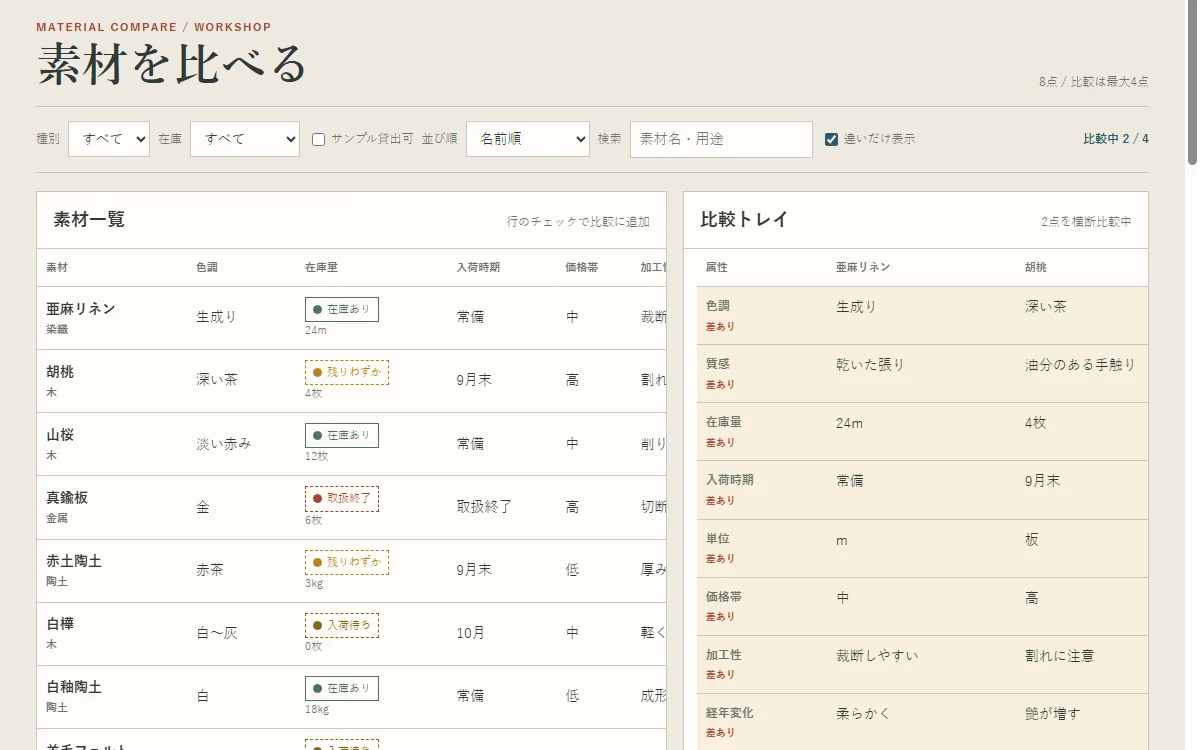Click the 乾いた張り value
This screenshot has height=750, width=1200.
pos(870,365)
